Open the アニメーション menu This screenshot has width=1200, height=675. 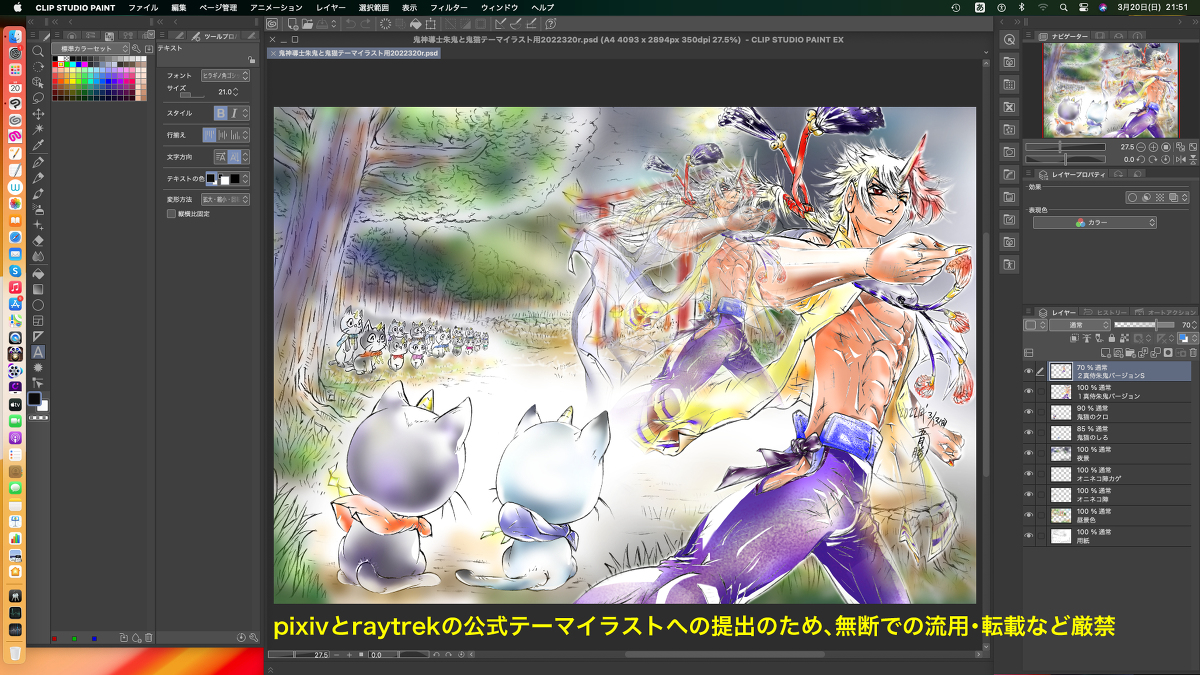(x=276, y=7)
